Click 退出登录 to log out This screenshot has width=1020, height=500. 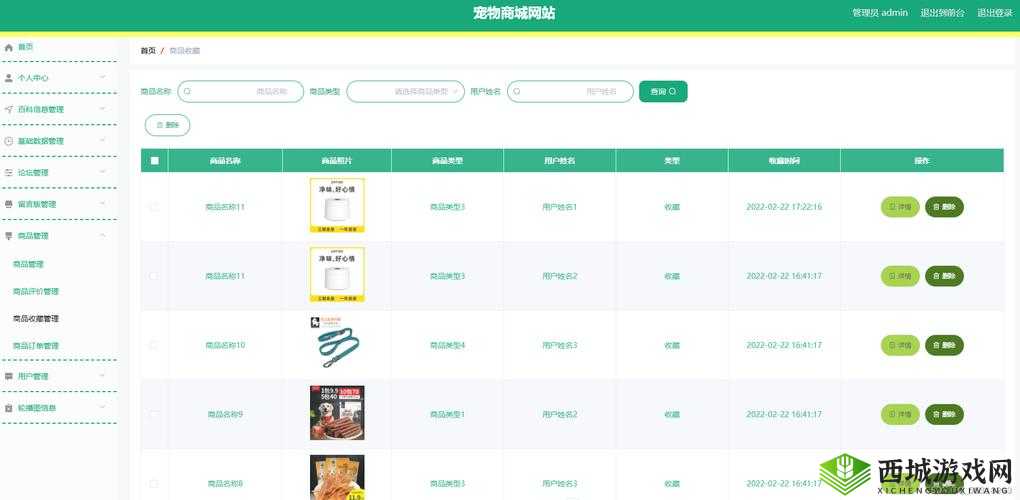click(x=995, y=13)
